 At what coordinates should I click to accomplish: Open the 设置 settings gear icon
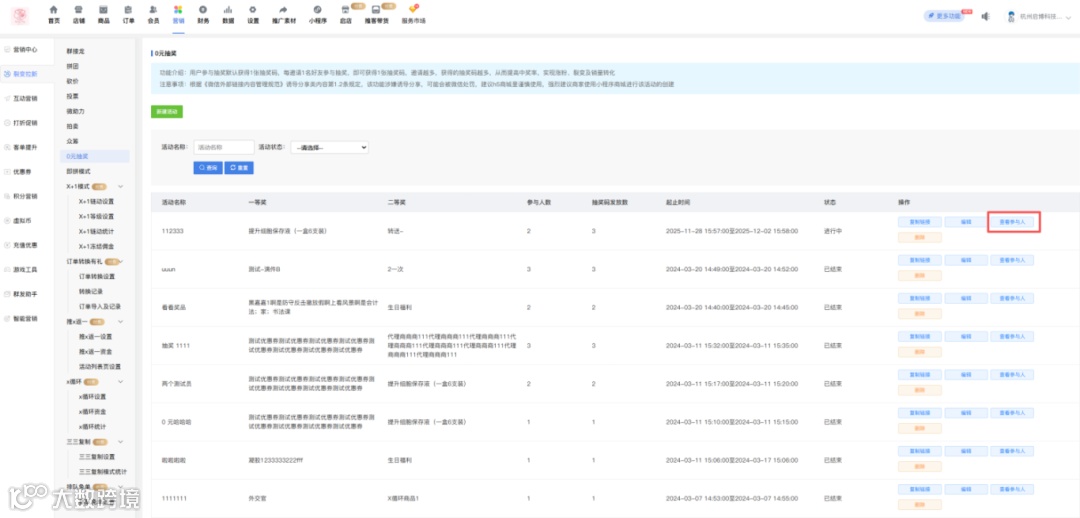point(253,10)
